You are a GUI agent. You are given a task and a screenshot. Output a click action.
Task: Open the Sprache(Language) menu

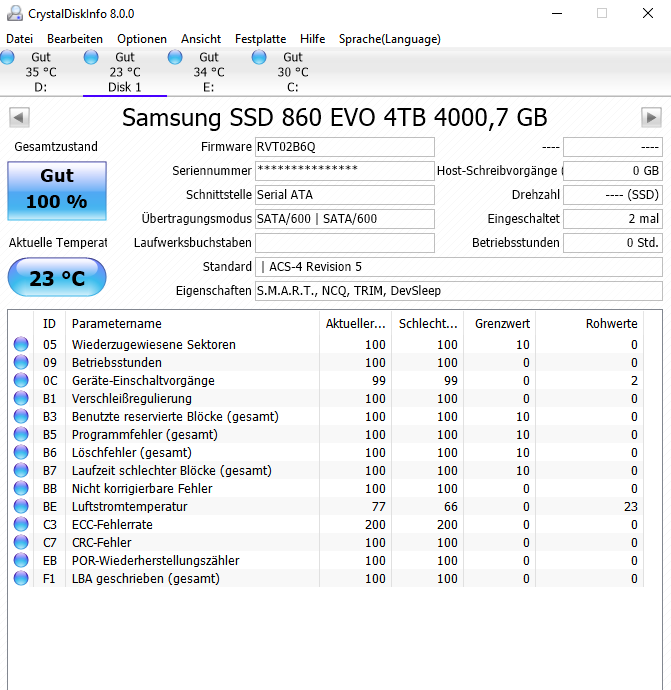pyautogui.click(x=389, y=39)
